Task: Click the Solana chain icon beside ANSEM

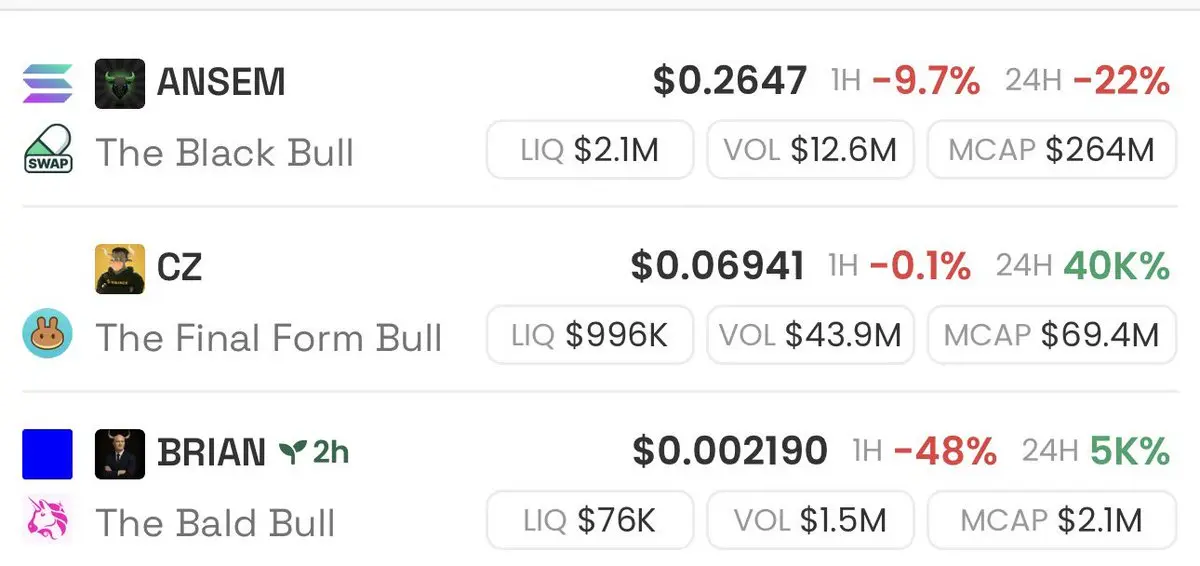Action: click(47, 84)
